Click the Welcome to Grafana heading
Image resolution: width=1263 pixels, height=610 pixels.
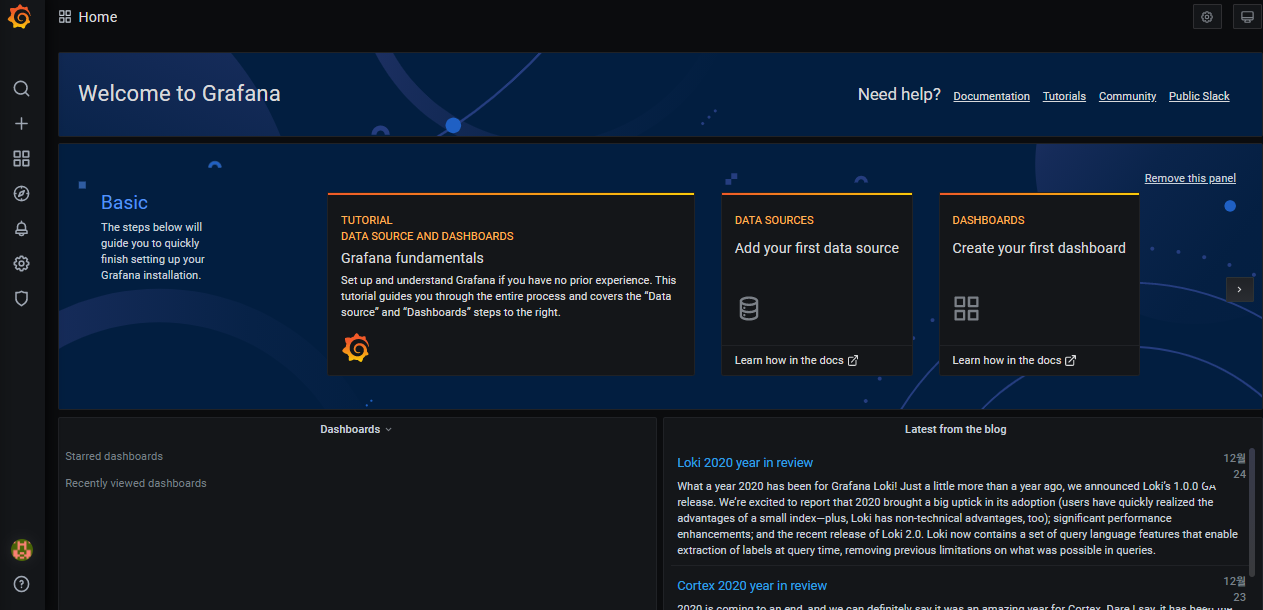point(179,94)
